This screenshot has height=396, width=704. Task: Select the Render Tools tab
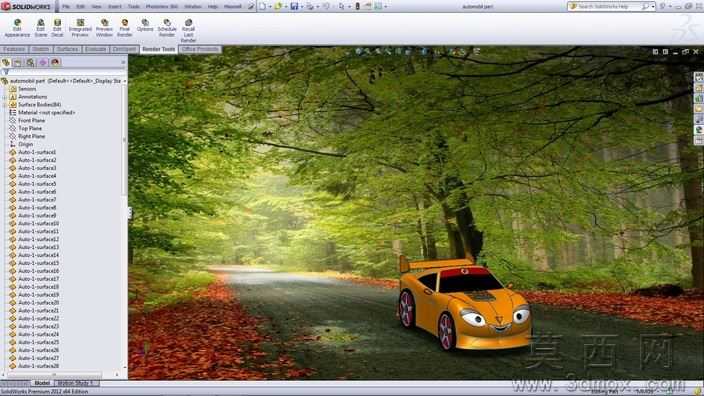coord(158,49)
